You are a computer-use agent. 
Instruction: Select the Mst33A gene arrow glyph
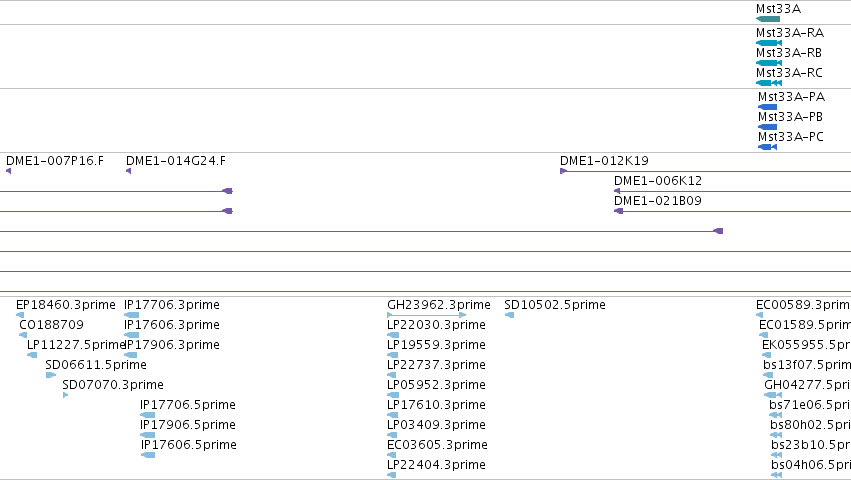(x=768, y=19)
